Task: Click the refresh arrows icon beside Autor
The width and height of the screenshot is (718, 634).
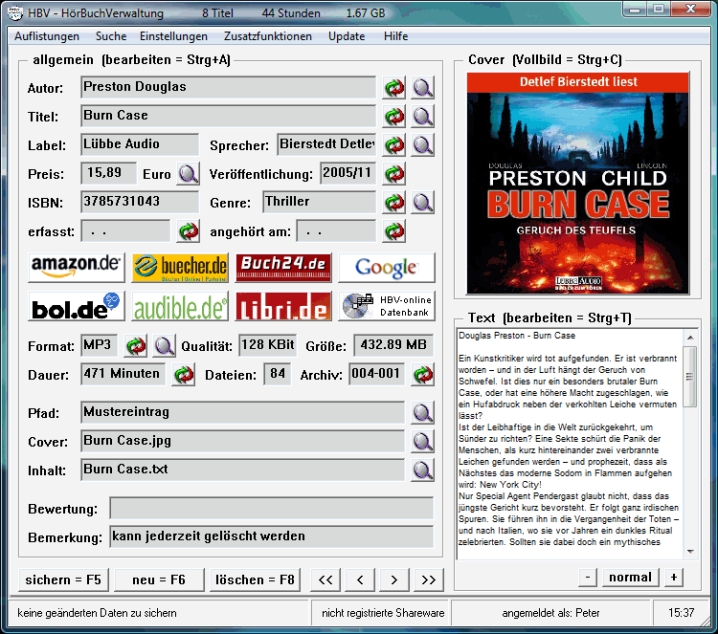Action: click(x=394, y=88)
